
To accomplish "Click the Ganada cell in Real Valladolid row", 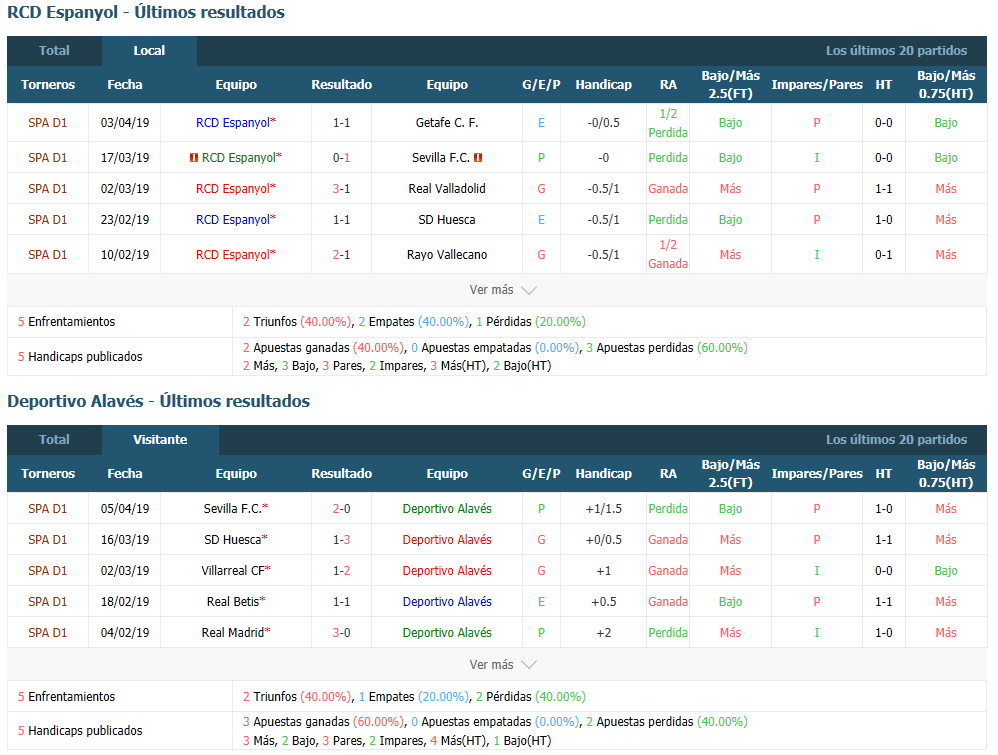I will click(668, 189).
